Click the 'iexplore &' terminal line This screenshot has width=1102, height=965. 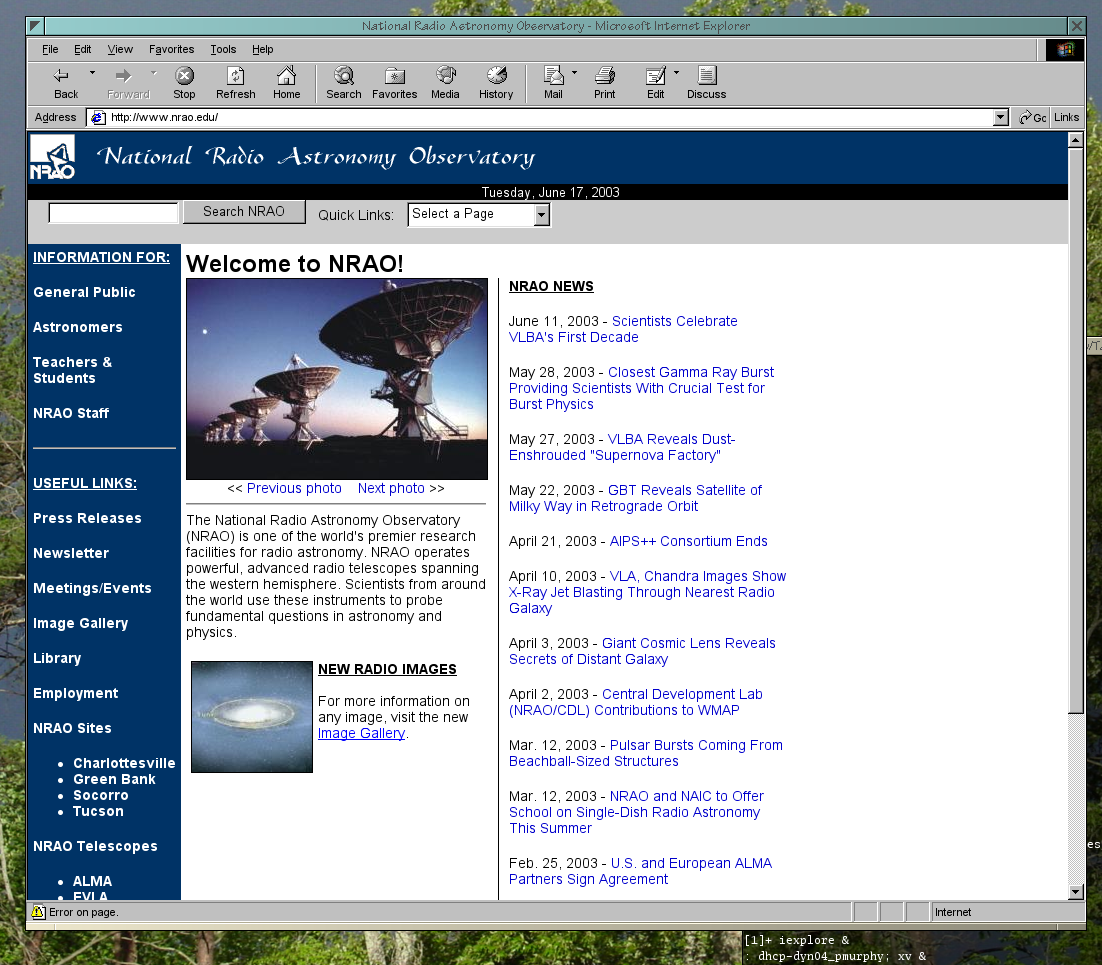click(x=796, y=940)
